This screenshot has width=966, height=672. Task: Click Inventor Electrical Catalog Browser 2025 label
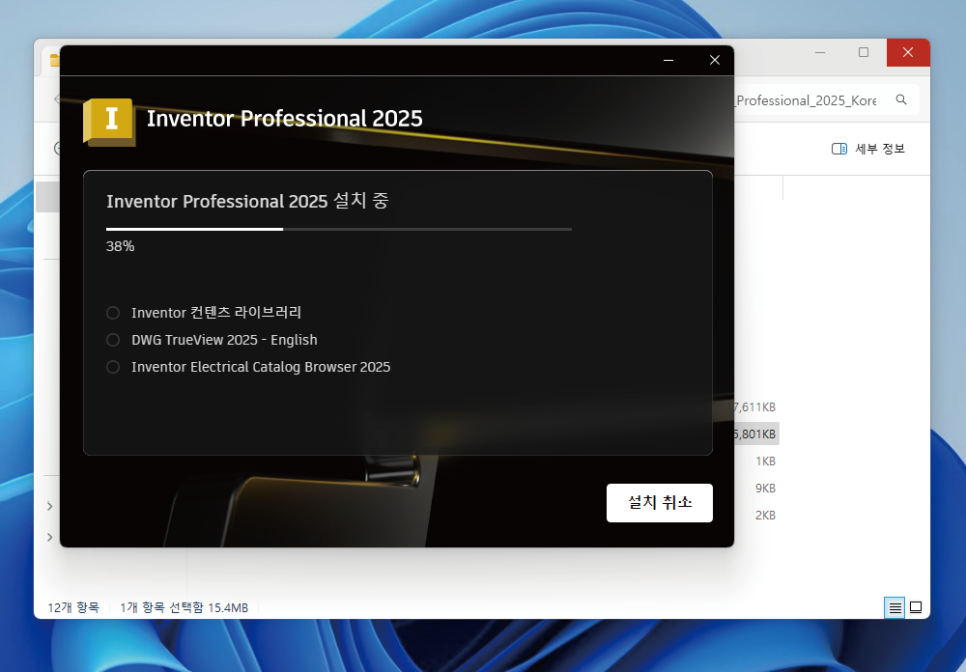click(x=261, y=367)
